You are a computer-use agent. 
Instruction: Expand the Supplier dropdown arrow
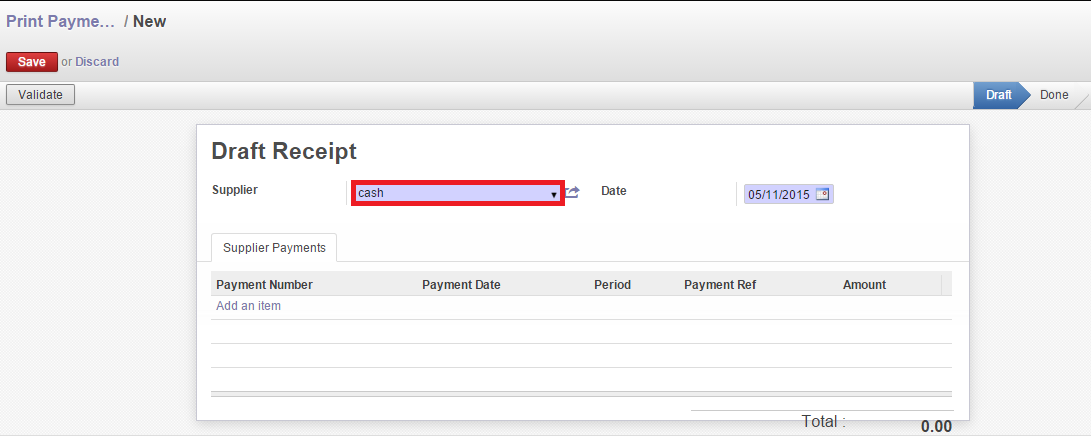554,194
